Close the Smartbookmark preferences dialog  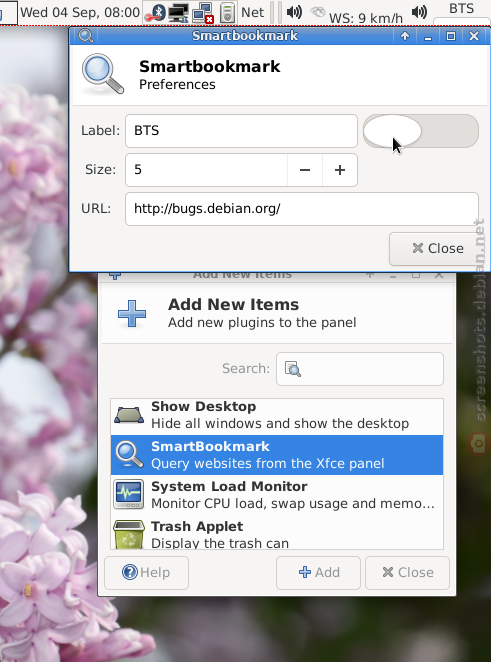pos(438,249)
